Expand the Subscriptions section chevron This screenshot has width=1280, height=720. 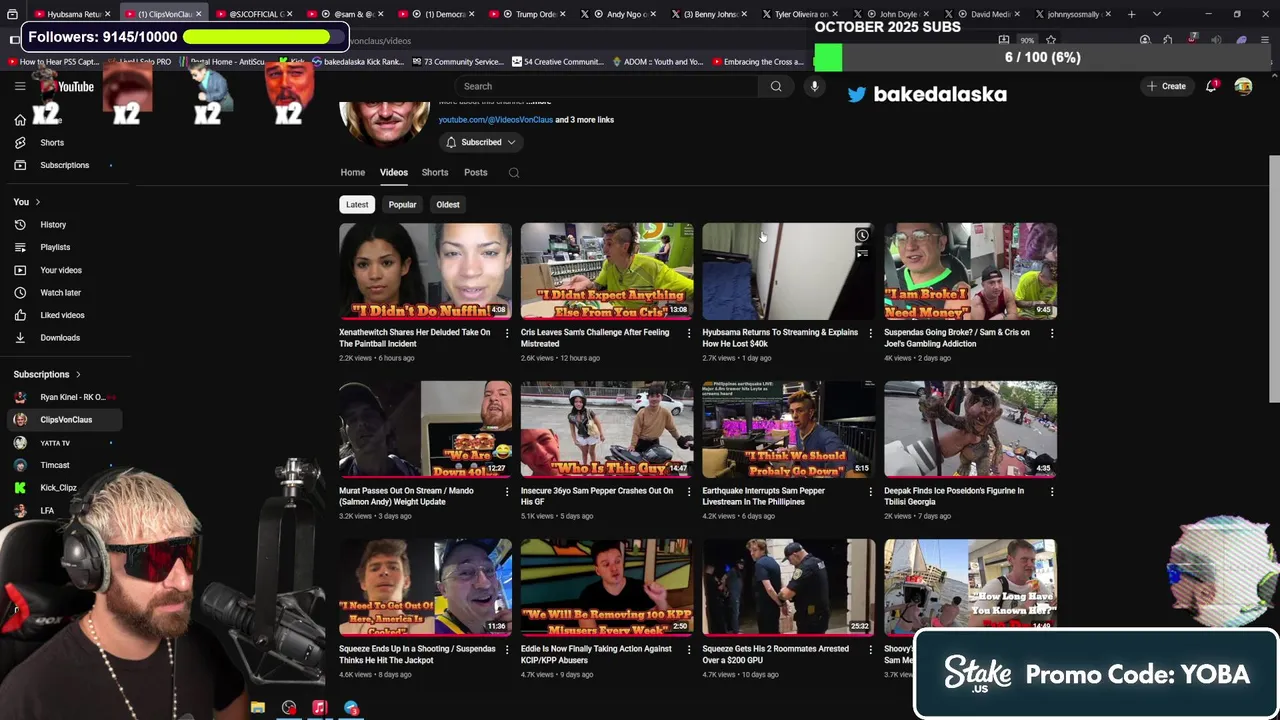(78, 375)
